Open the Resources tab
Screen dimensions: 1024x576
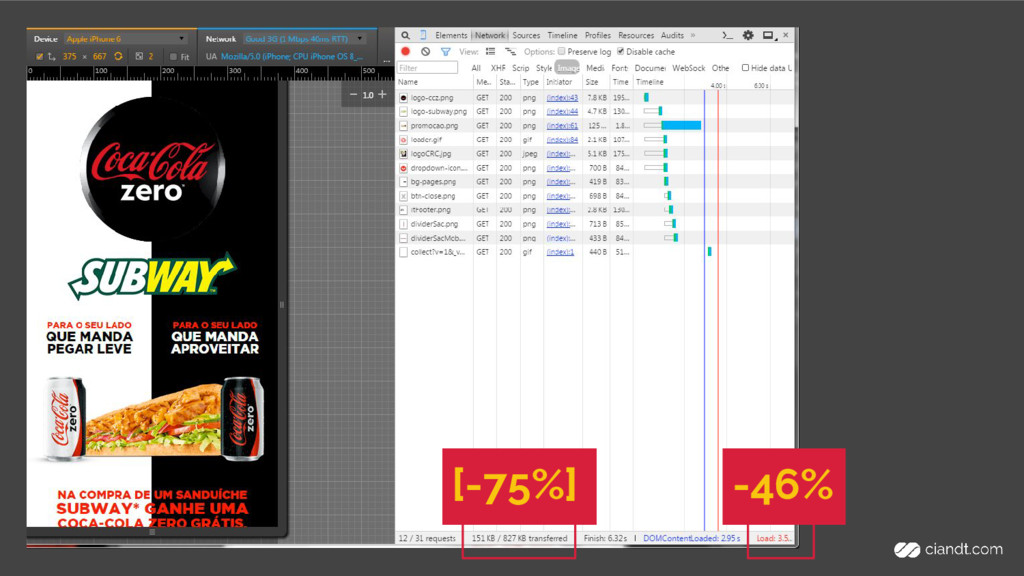point(635,35)
